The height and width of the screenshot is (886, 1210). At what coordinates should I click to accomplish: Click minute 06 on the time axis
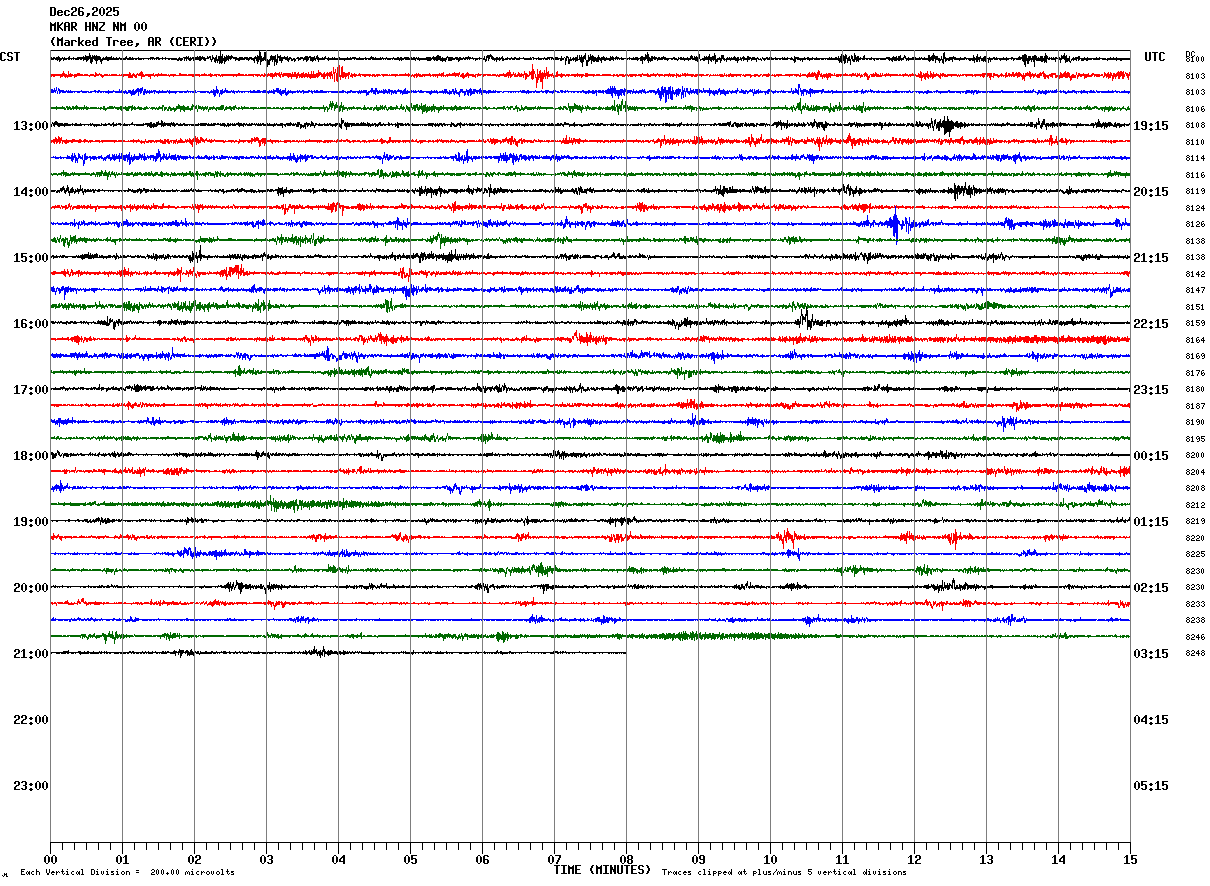click(482, 859)
